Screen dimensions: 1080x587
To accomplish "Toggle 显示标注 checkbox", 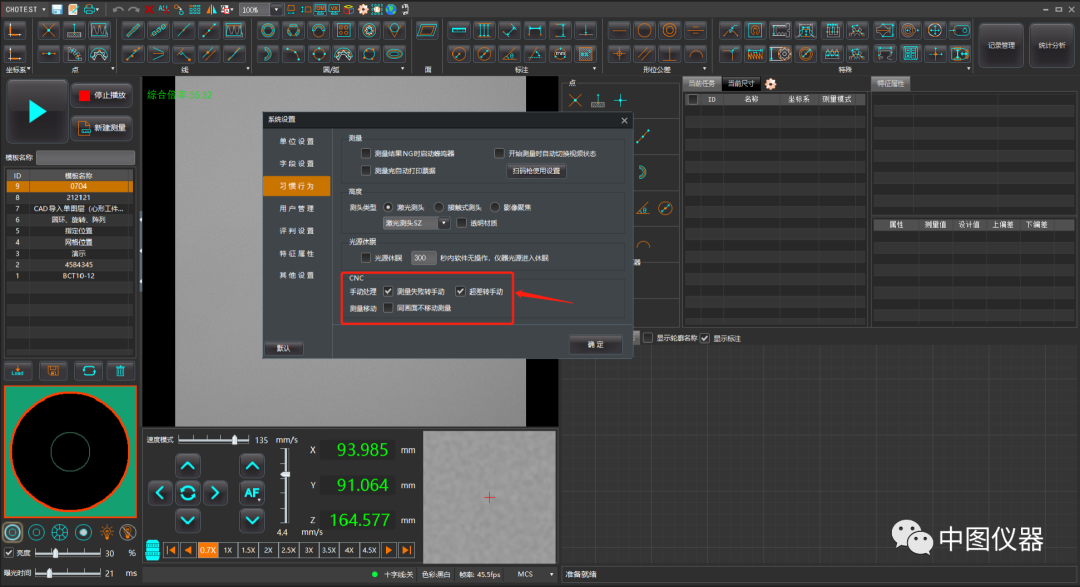I will pos(705,338).
